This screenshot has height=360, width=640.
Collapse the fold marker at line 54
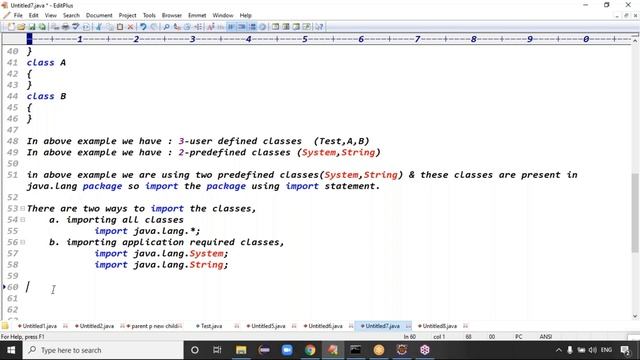22,220
